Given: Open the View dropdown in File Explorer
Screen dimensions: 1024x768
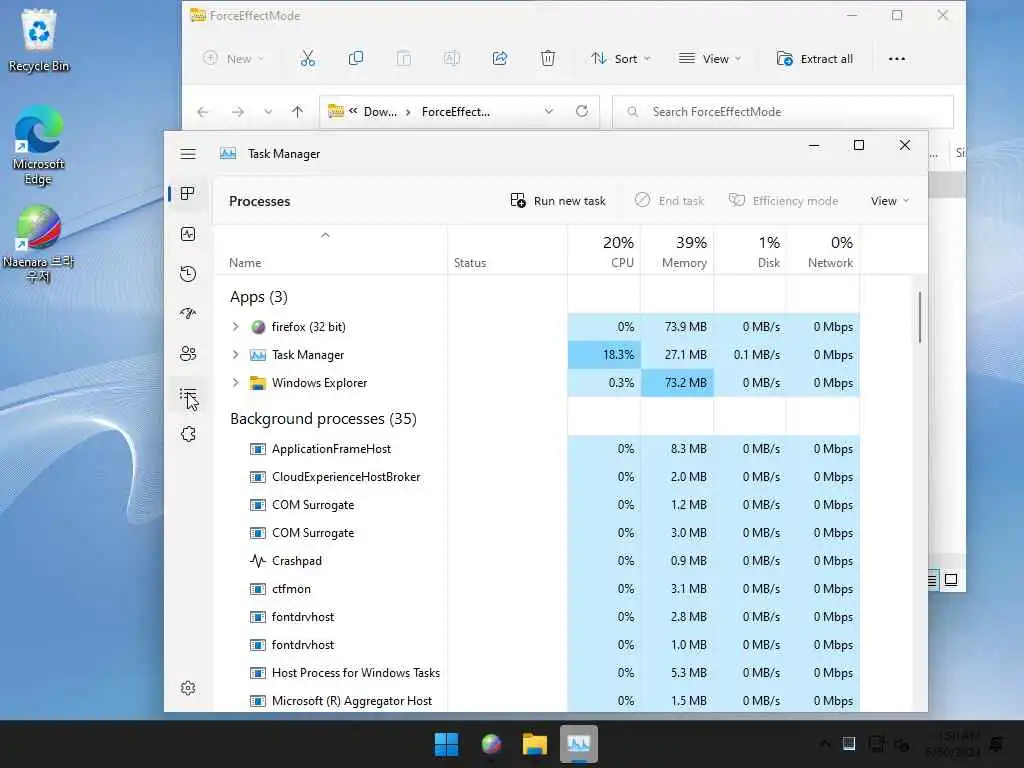Looking at the screenshot, I should pyautogui.click(x=710, y=59).
